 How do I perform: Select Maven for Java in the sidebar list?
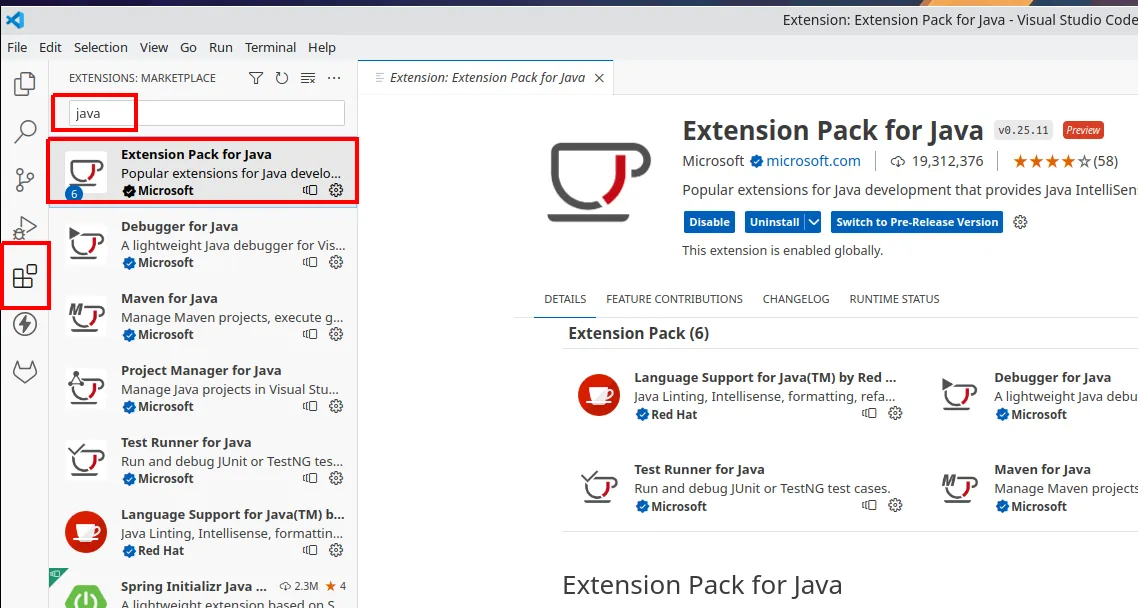(202, 316)
